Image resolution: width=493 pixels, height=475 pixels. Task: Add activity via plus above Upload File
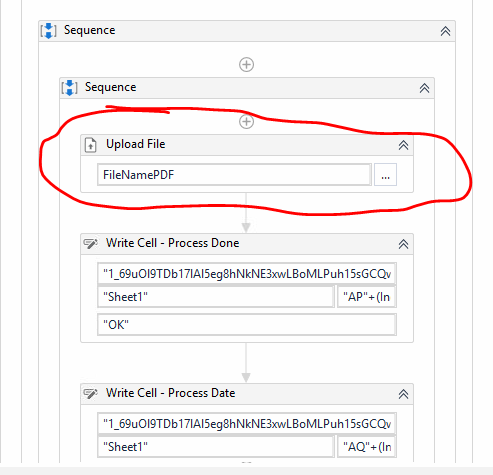point(247,121)
